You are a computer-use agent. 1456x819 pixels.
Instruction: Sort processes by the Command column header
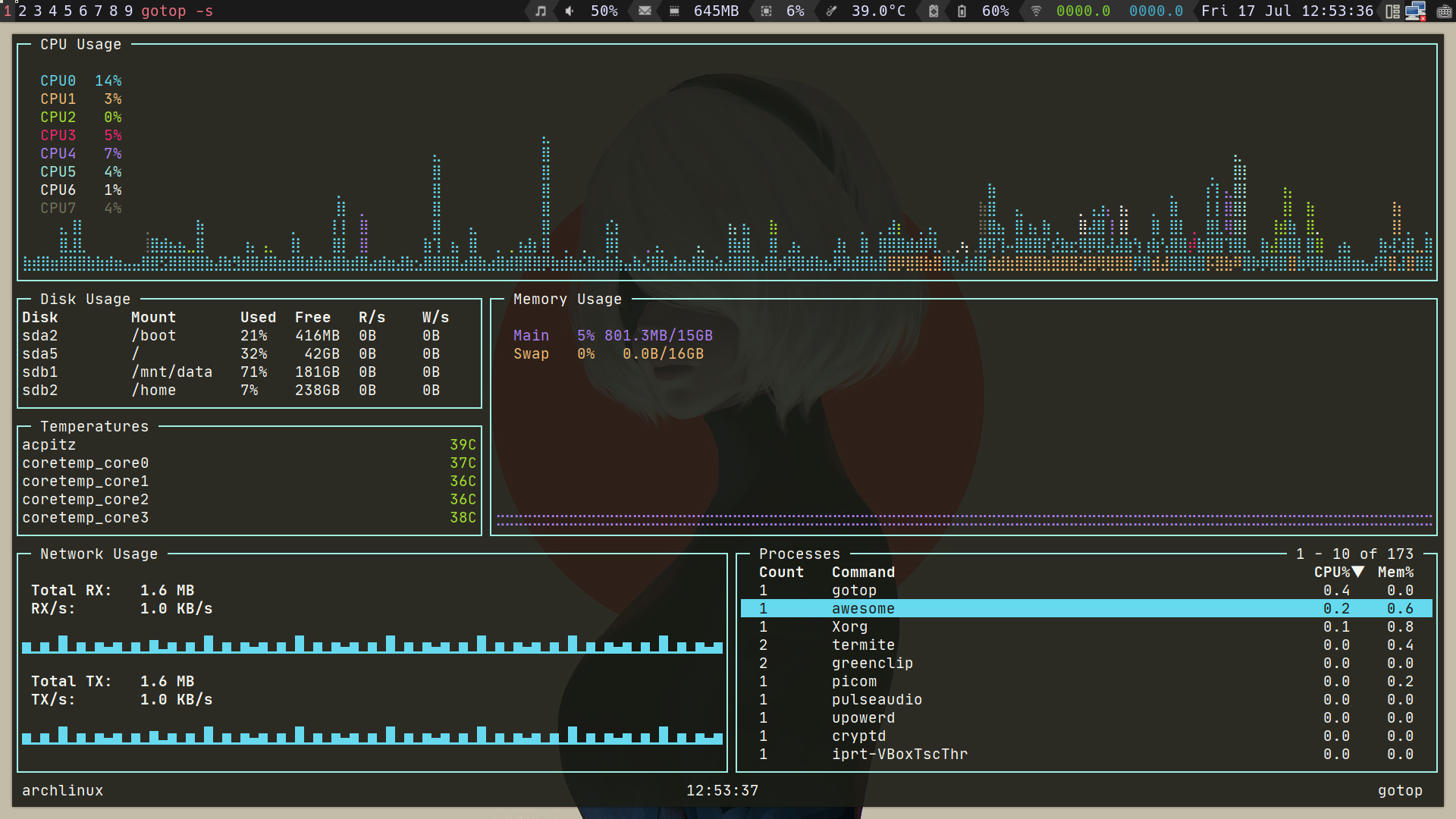point(863,572)
